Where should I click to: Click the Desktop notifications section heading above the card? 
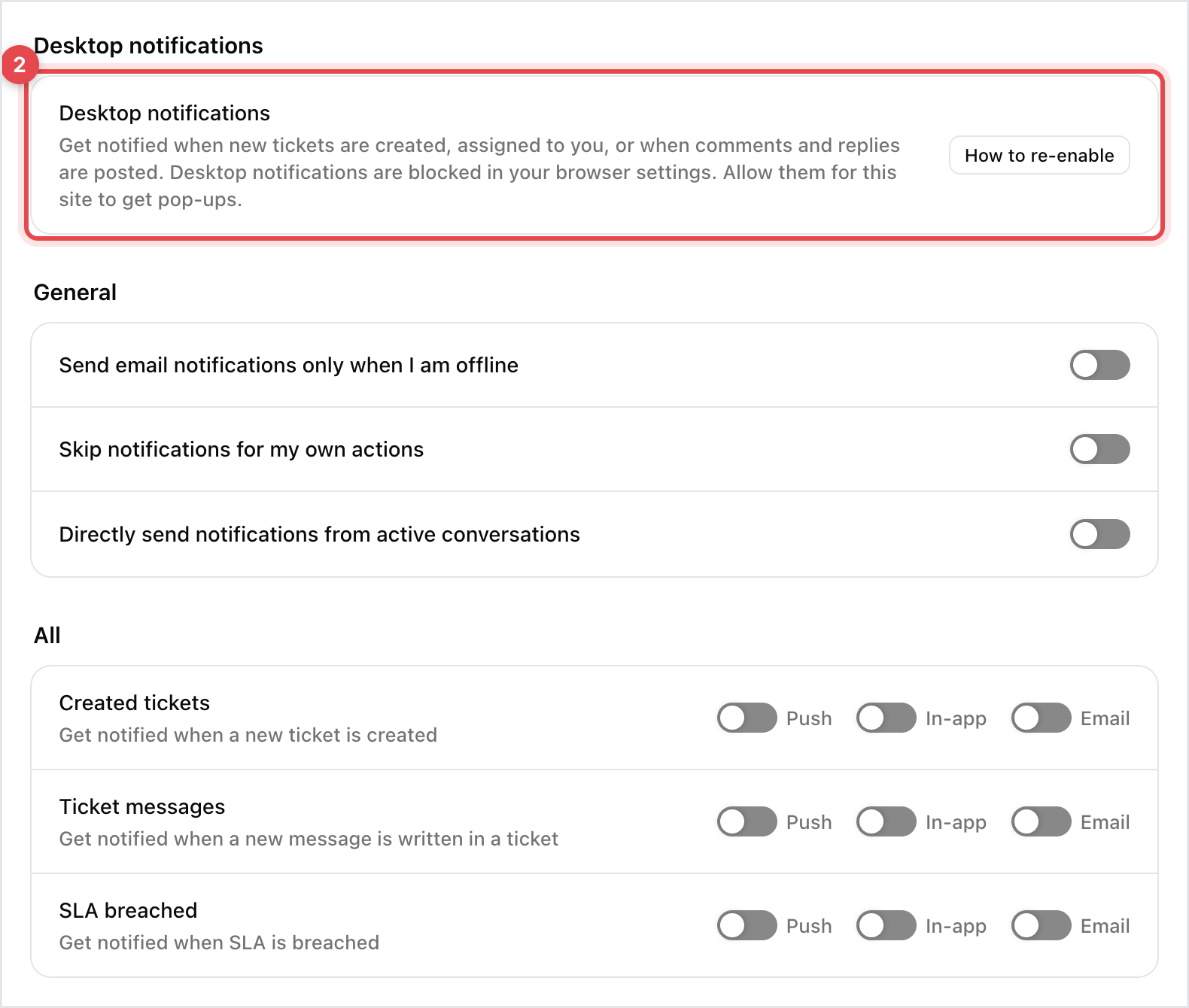(x=149, y=46)
